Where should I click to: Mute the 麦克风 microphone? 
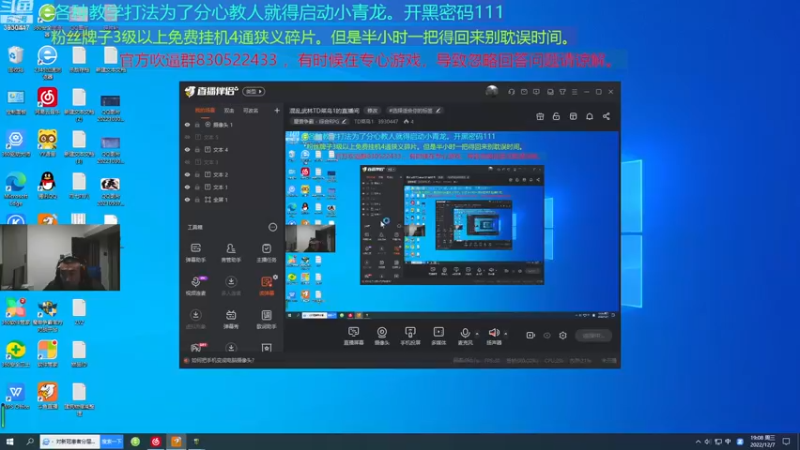pyautogui.click(x=465, y=336)
